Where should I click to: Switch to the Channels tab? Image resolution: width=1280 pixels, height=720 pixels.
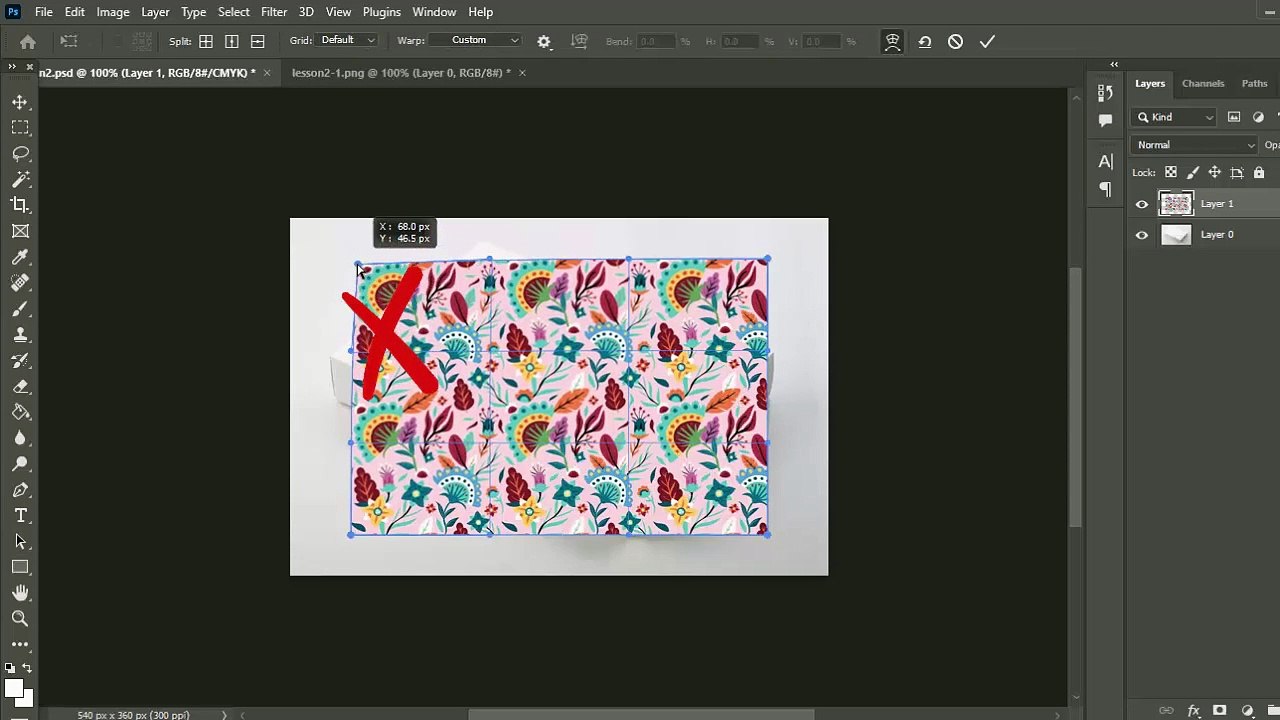point(1203,84)
